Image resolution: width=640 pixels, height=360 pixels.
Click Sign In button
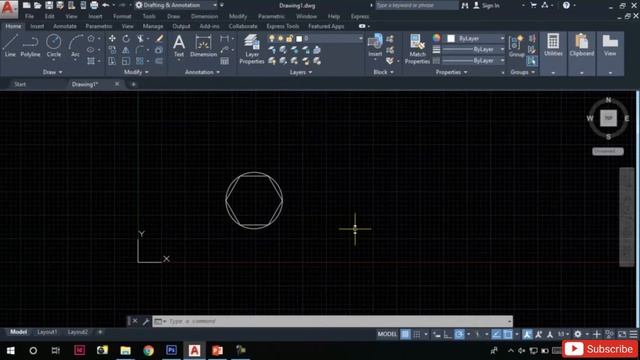[486, 5]
